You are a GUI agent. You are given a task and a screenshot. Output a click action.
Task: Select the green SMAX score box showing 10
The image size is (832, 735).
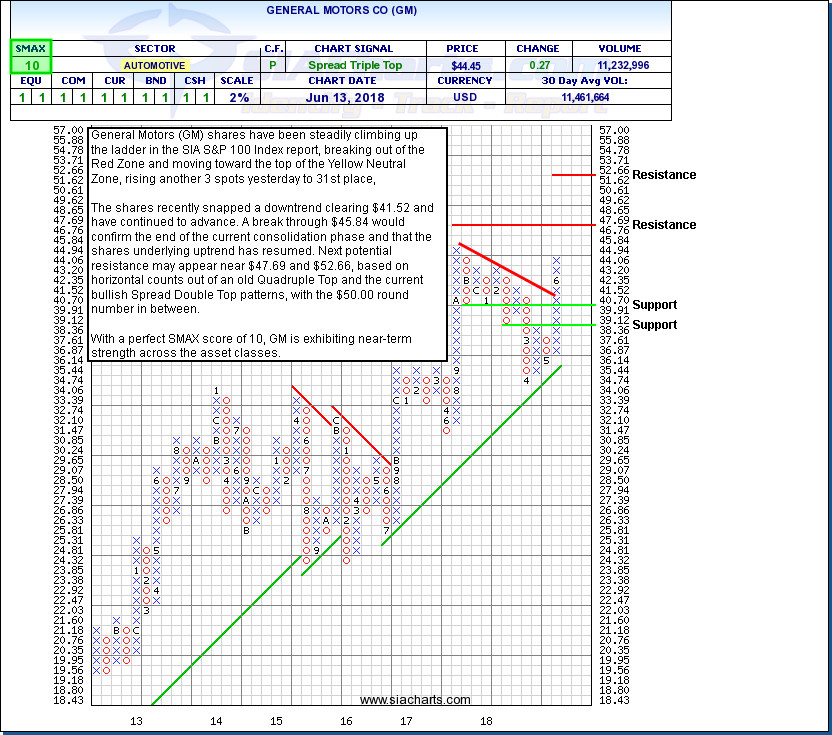(x=30, y=64)
